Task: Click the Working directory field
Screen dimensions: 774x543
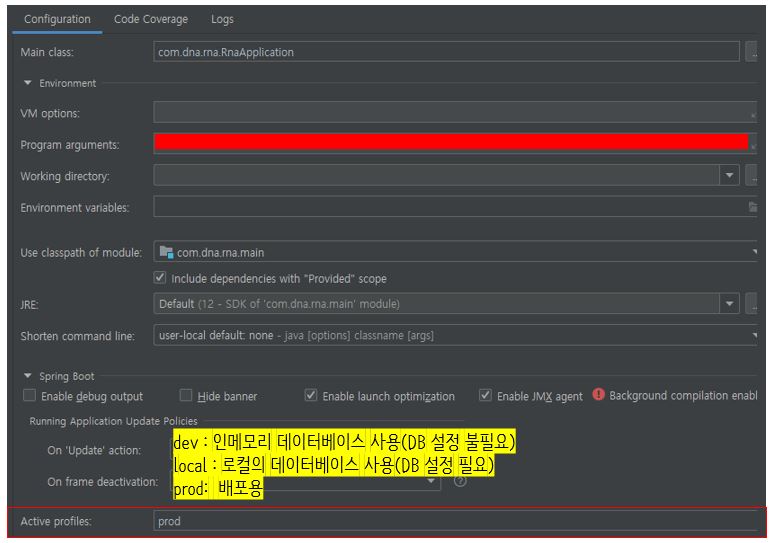Action: tap(436, 175)
